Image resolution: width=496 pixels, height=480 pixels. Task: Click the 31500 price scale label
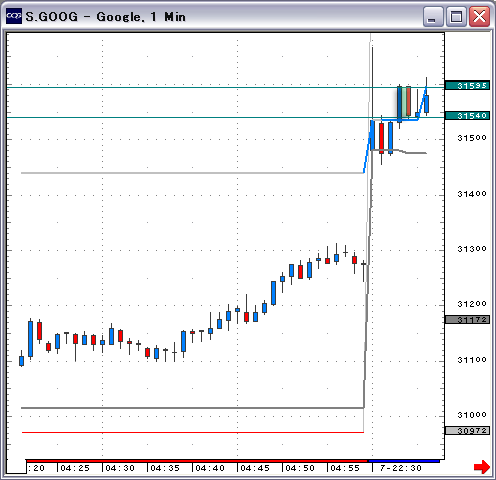472,138
